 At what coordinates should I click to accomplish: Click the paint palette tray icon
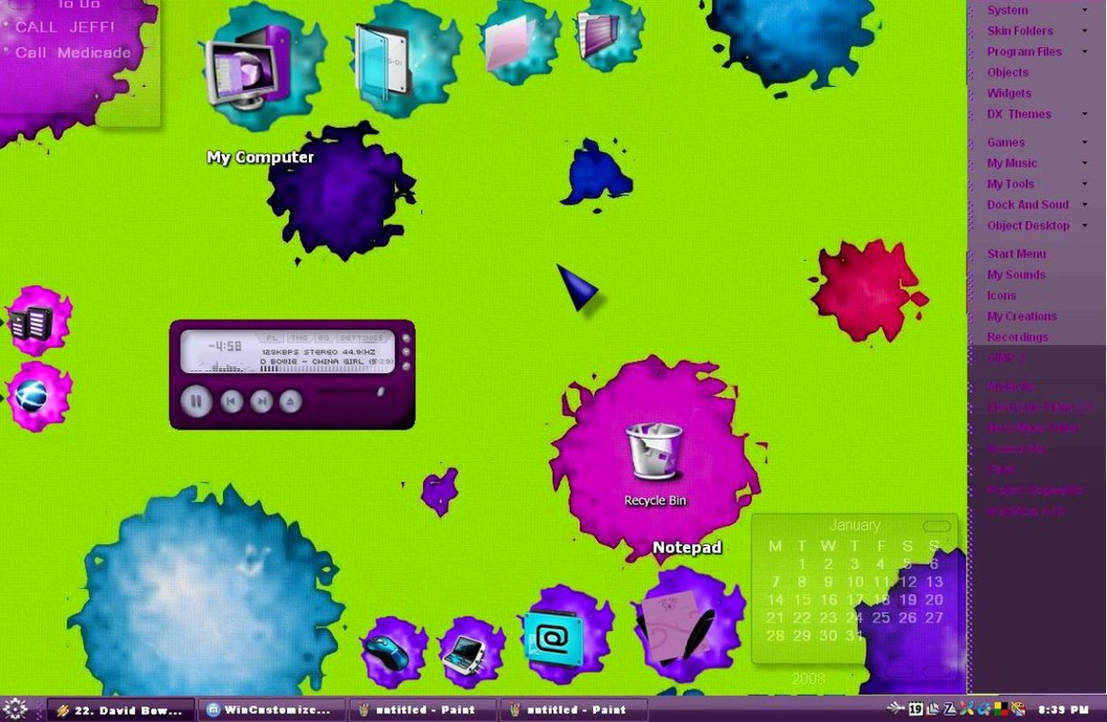click(1017, 709)
